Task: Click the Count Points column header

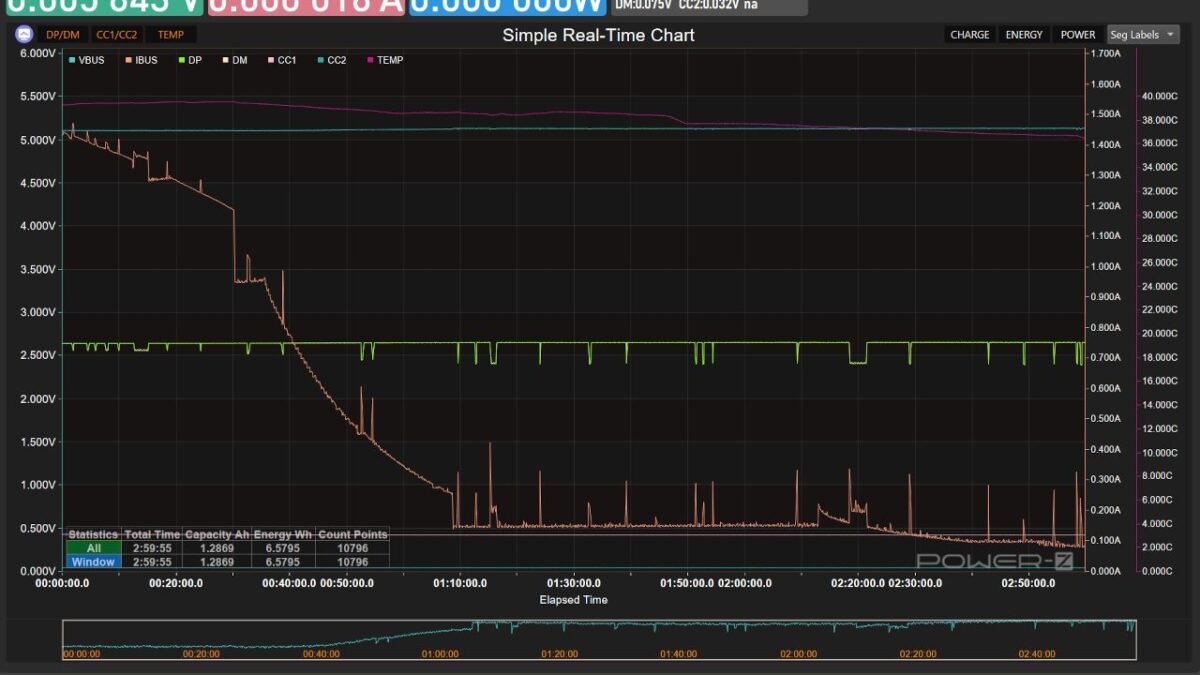Action: tap(352, 535)
